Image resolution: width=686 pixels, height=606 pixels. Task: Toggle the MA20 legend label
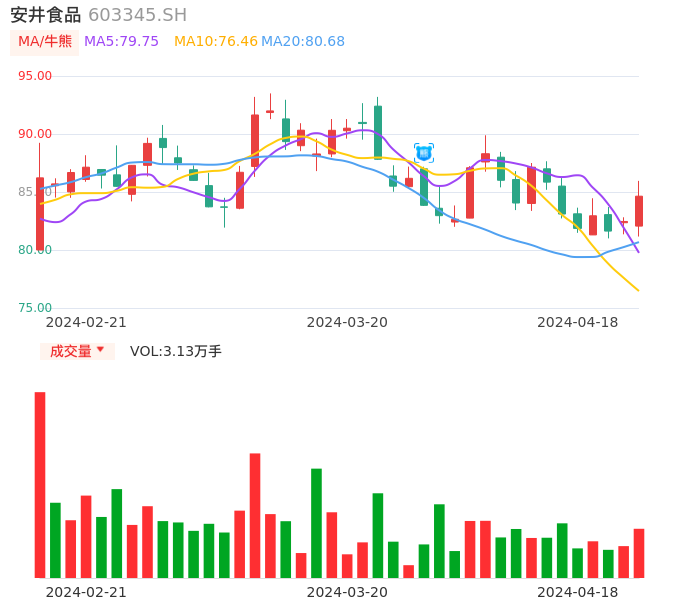tap(303, 41)
